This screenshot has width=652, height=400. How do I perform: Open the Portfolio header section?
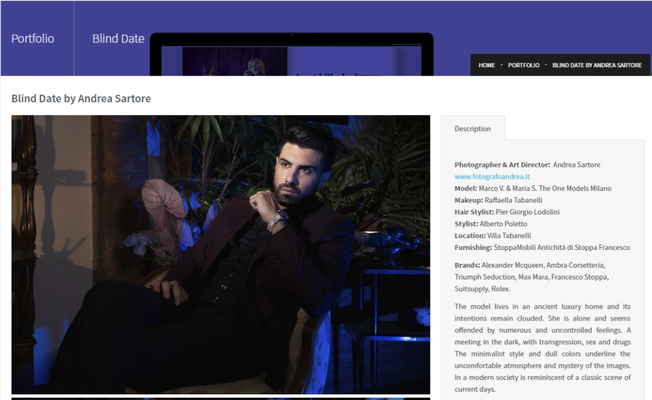[33, 39]
